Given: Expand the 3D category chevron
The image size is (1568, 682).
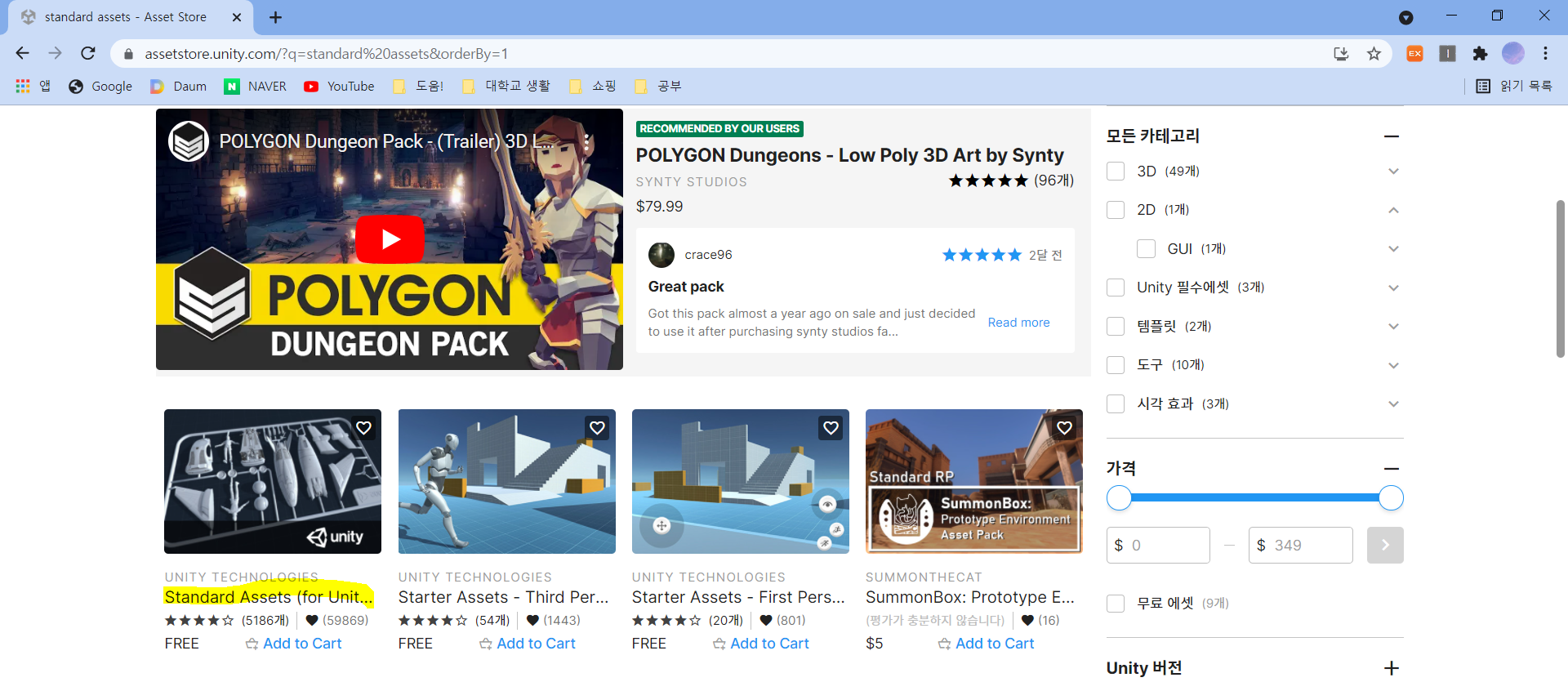Looking at the screenshot, I should [1393, 171].
